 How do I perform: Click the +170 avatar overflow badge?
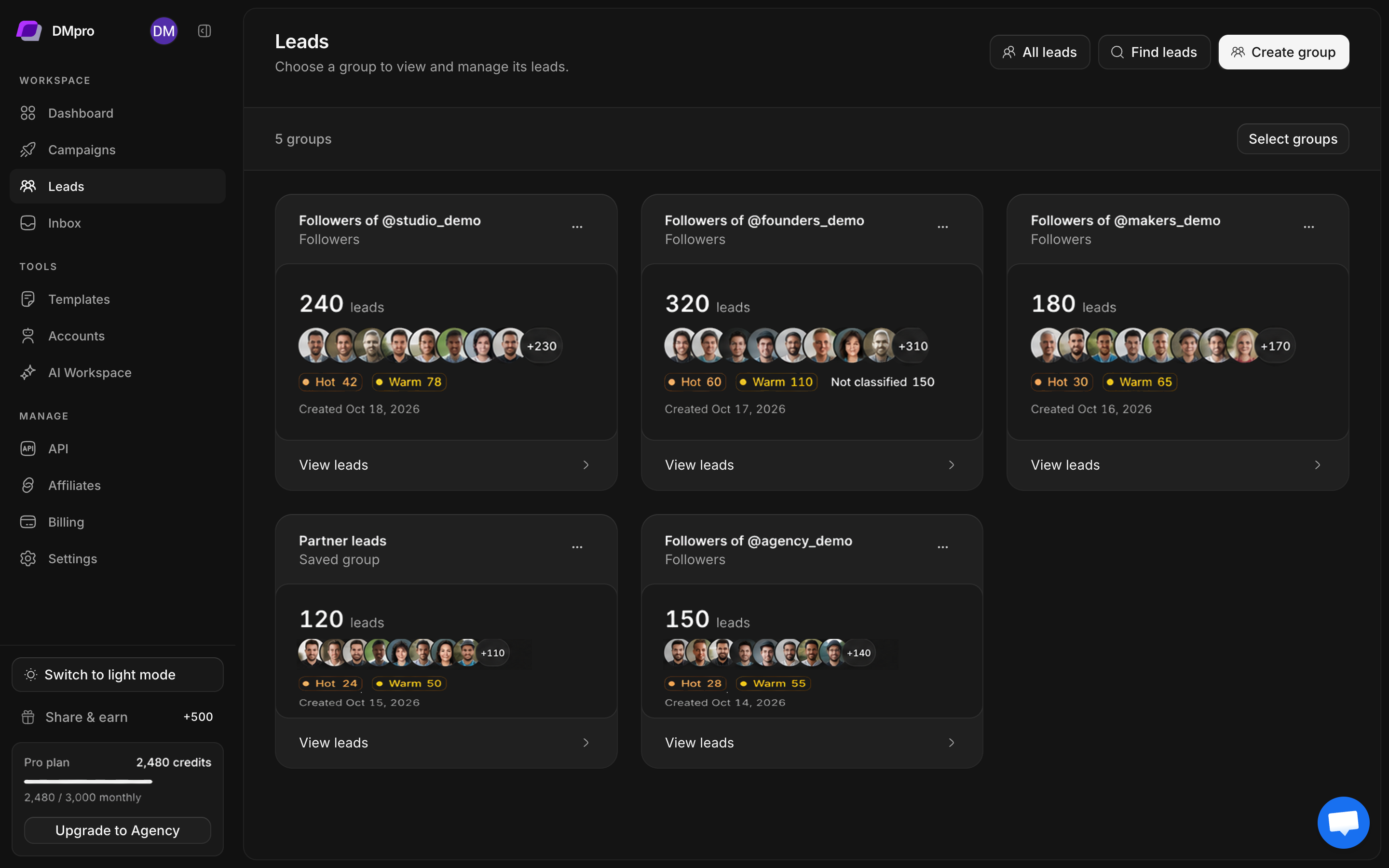point(1275,346)
